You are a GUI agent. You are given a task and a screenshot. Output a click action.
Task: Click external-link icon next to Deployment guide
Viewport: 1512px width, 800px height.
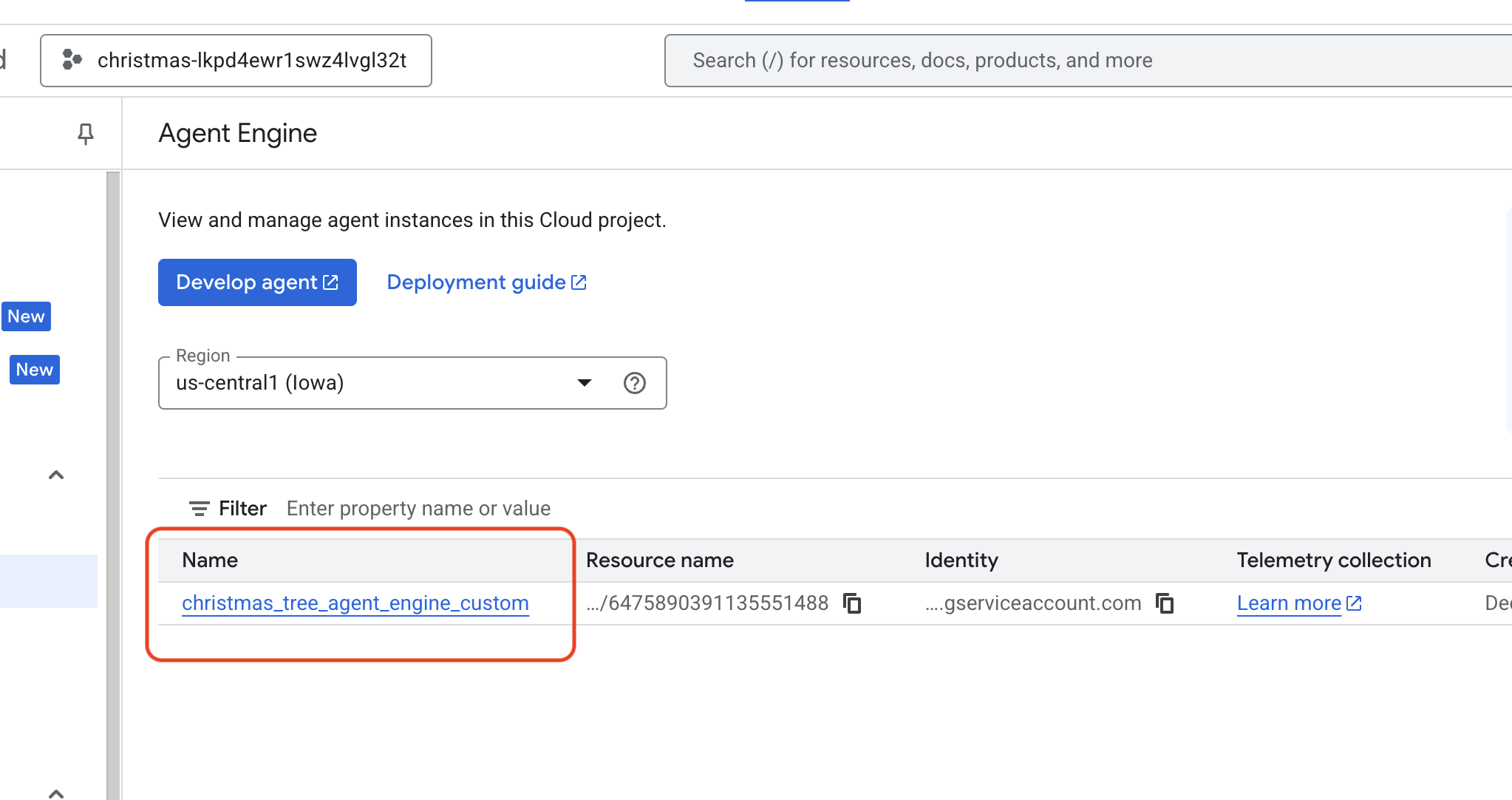(579, 282)
